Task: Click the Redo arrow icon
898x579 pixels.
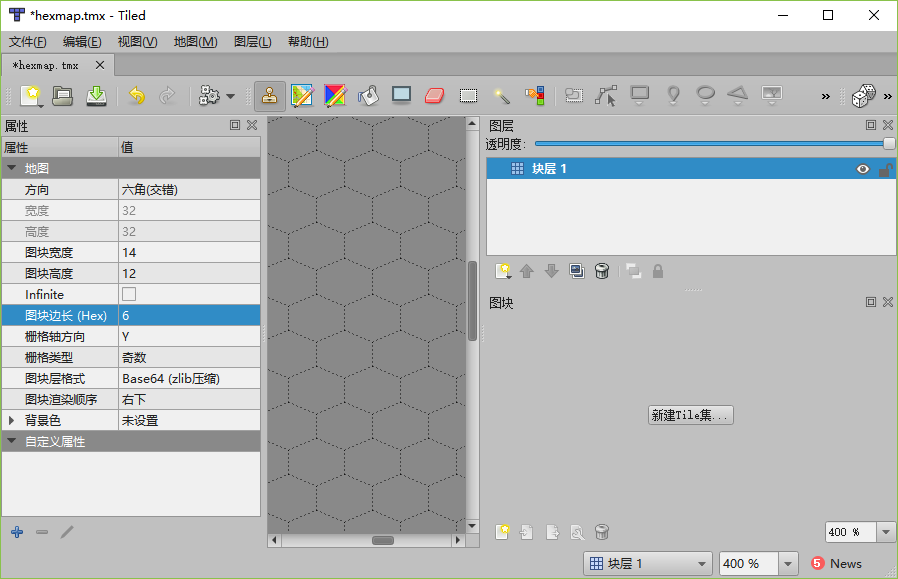Action: tap(167, 96)
